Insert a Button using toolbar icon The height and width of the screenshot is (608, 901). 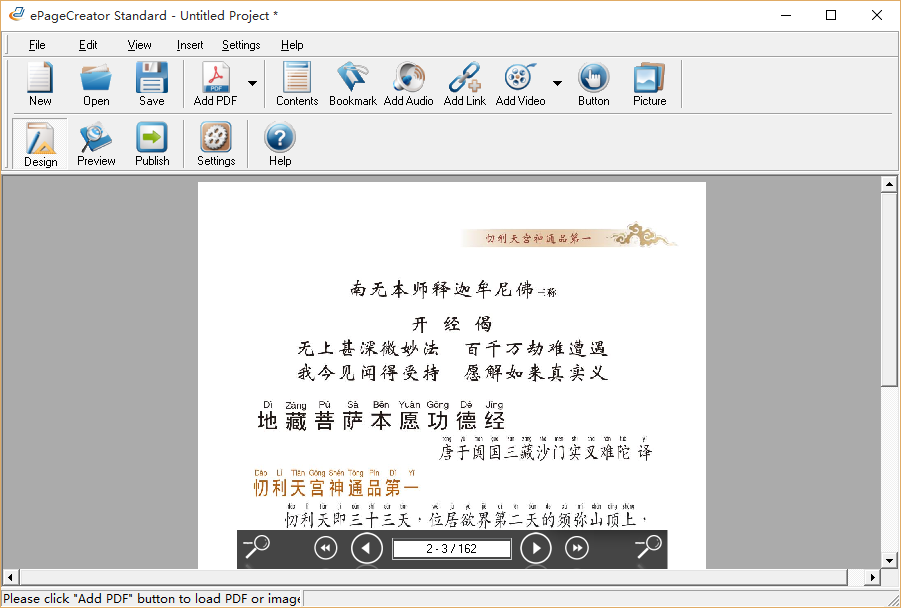[x=594, y=84]
